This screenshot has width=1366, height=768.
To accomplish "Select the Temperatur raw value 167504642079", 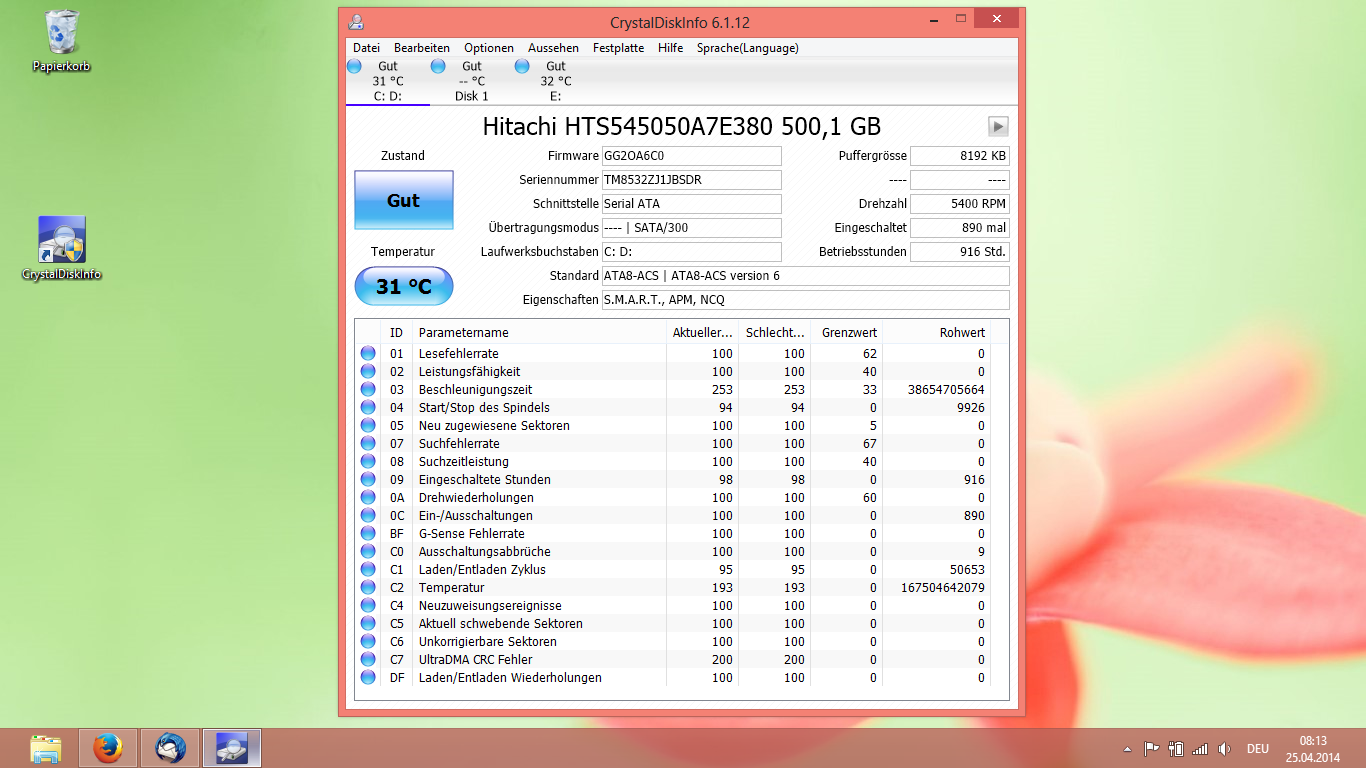I will (943, 587).
